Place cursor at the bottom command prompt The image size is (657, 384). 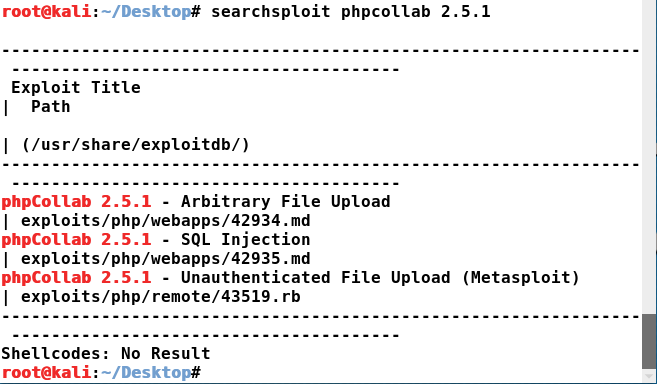point(206,372)
